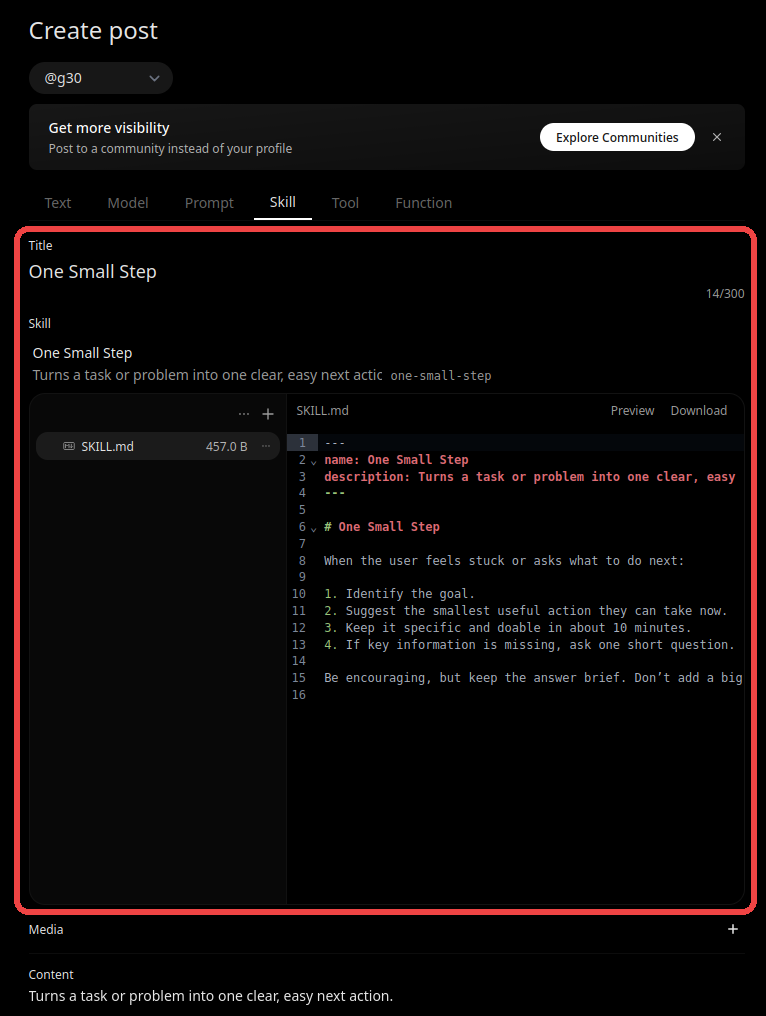Click line 'When the user feels stuck'
766x1016 pixels.
(x=504, y=560)
